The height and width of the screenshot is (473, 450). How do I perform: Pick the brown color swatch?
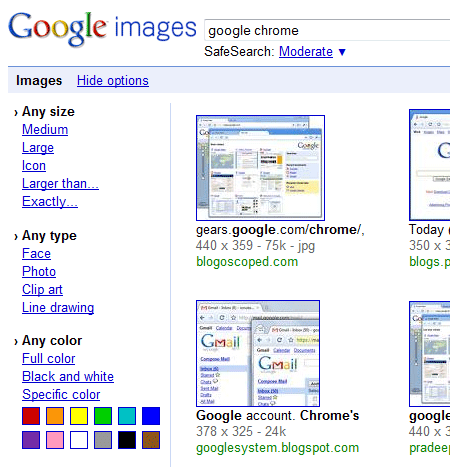point(151,440)
